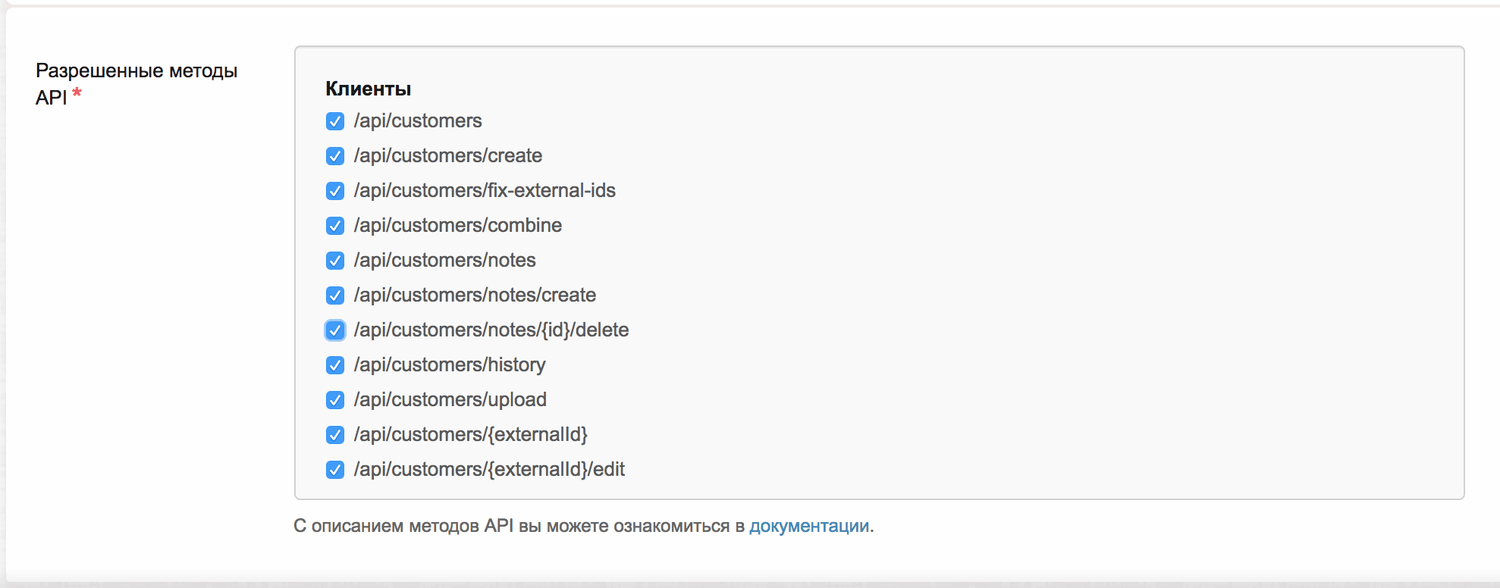Click the /api/customers/upload label text
This screenshot has height=588, width=1500.
pyautogui.click(x=450, y=399)
